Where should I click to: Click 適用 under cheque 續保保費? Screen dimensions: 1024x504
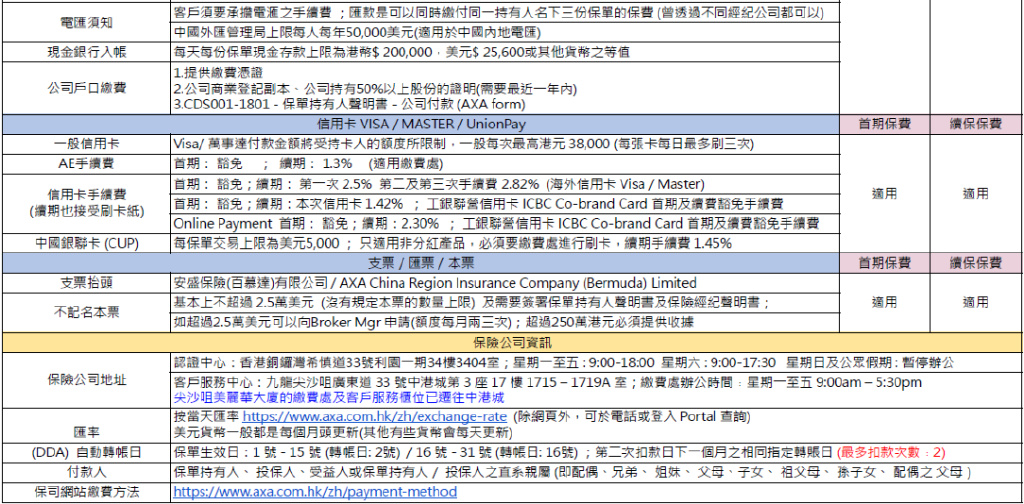pos(976,302)
